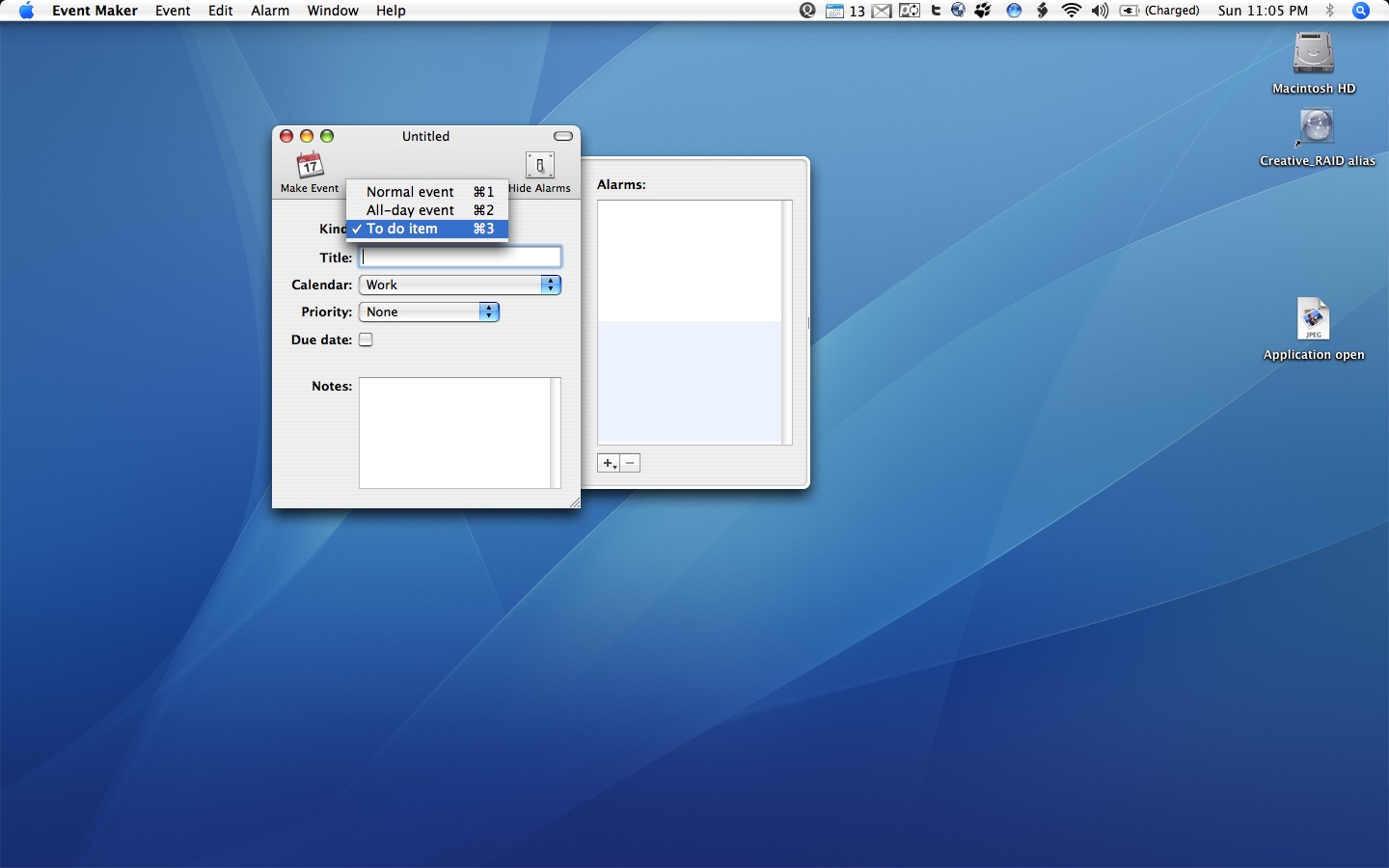Click the Hide Alarms toolbar icon

pyautogui.click(x=539, y=166)
